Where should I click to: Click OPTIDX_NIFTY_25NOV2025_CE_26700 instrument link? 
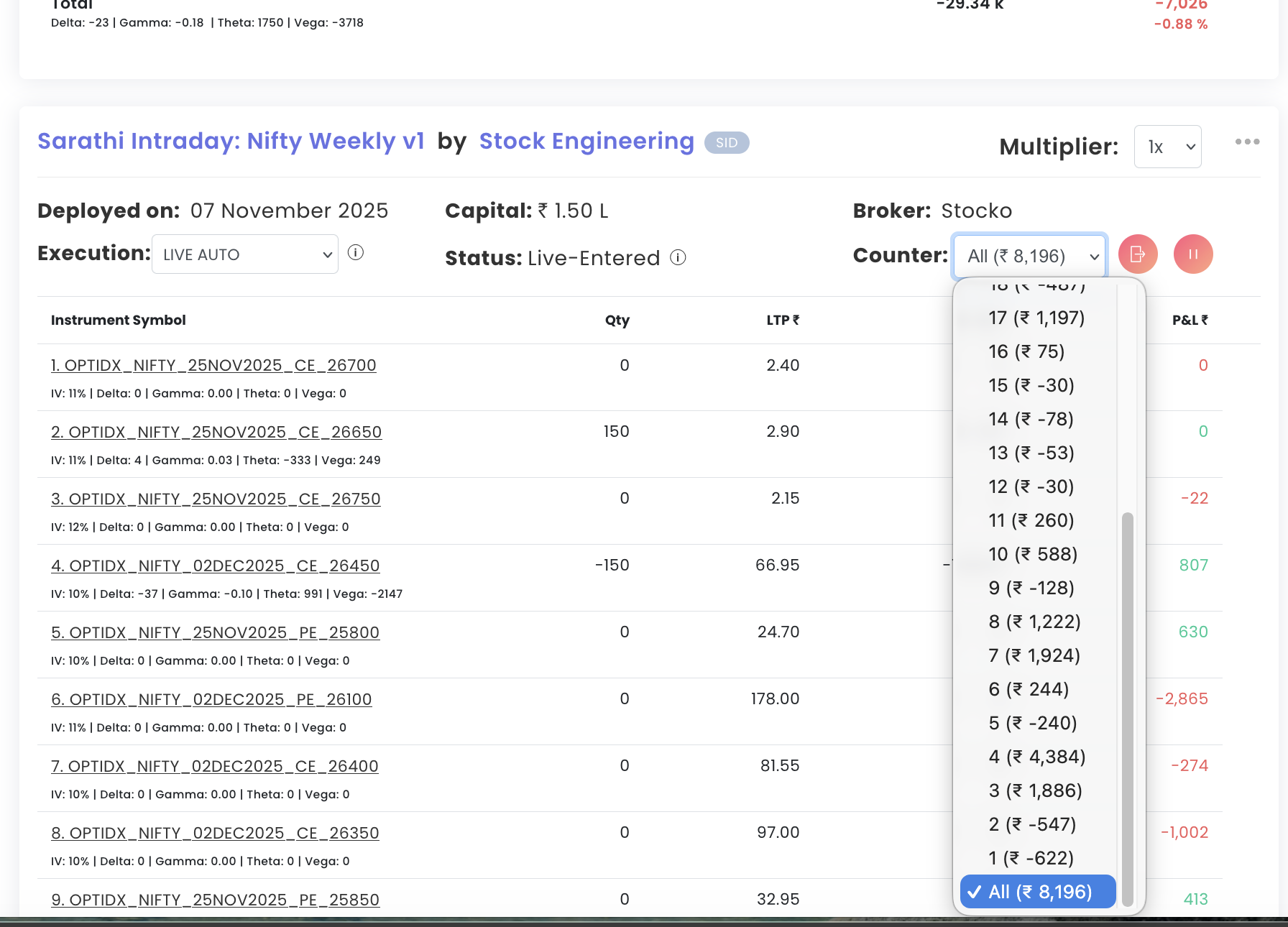[213, 365]
